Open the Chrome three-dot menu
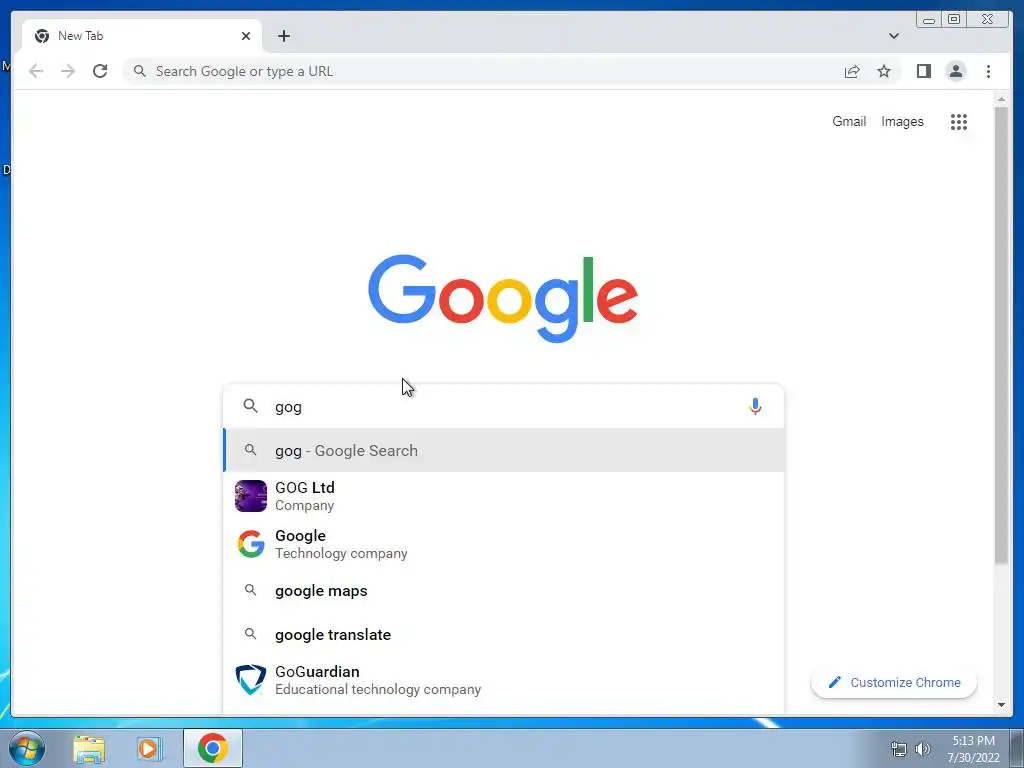The height and width of the screenshot is (768, 1024). click(x=988, y=71)
